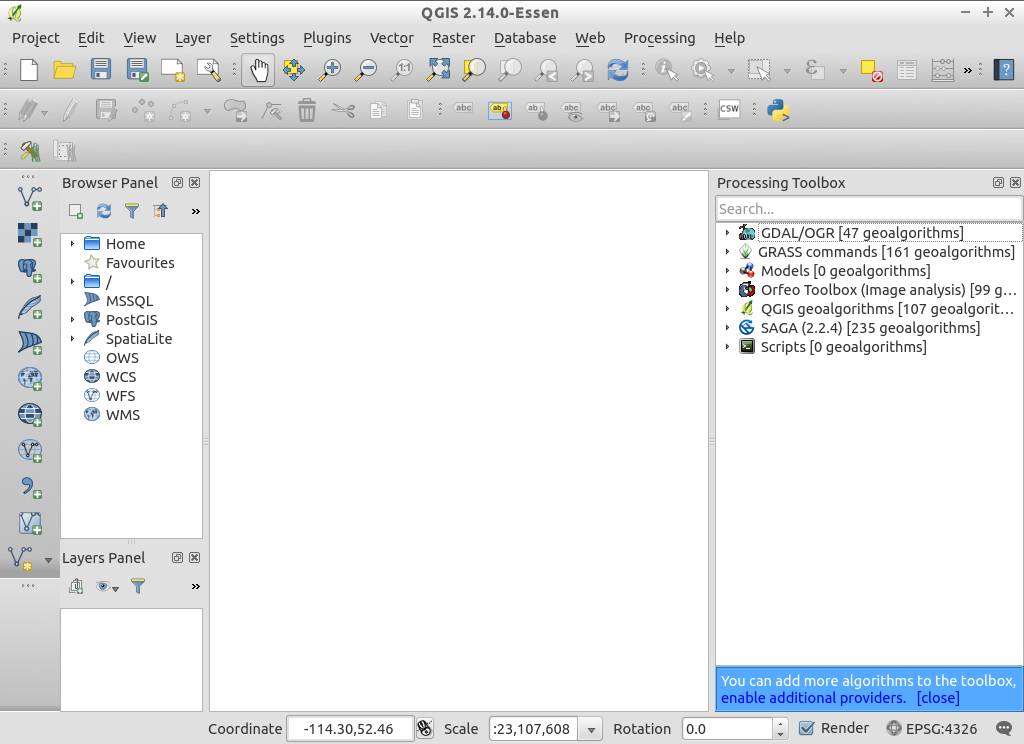Expand GRASS commands group
This screenshot has height=744, width=1024.
coord(728,251)
